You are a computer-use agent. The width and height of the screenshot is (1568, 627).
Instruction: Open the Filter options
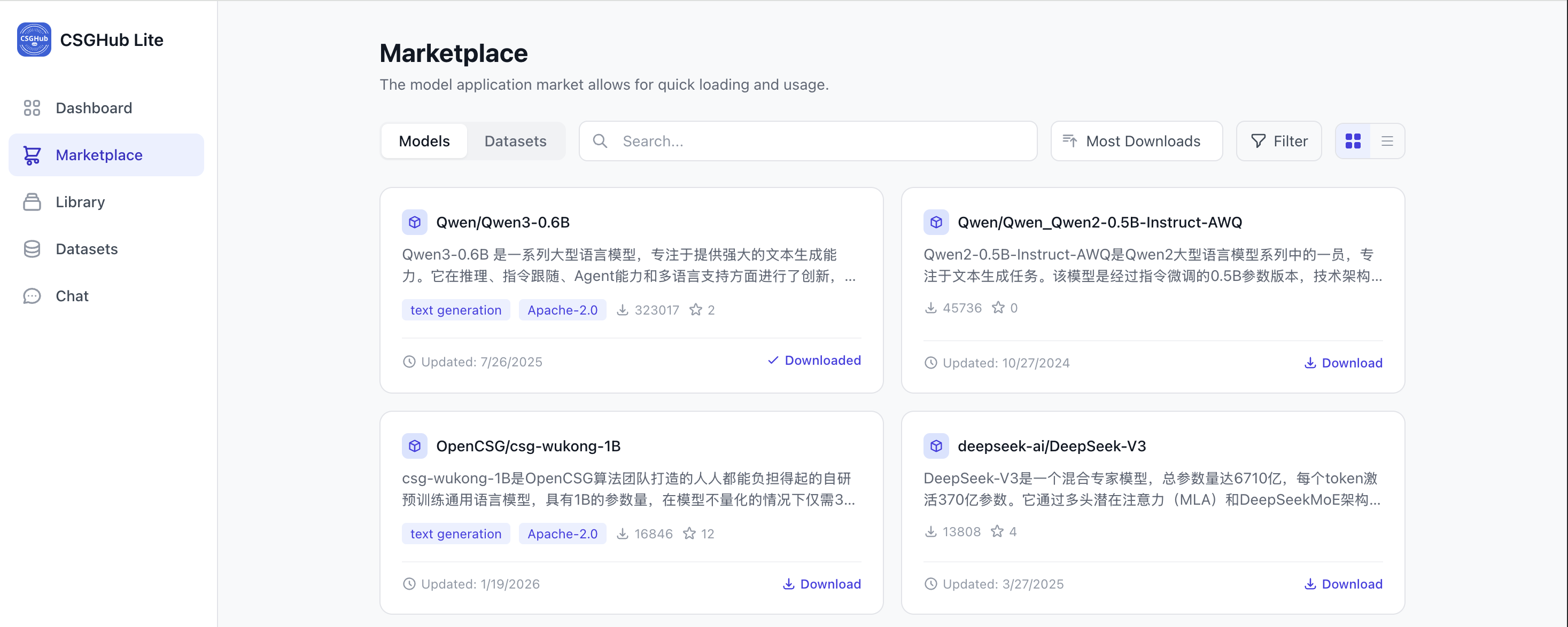click(x=1278, y=141)
